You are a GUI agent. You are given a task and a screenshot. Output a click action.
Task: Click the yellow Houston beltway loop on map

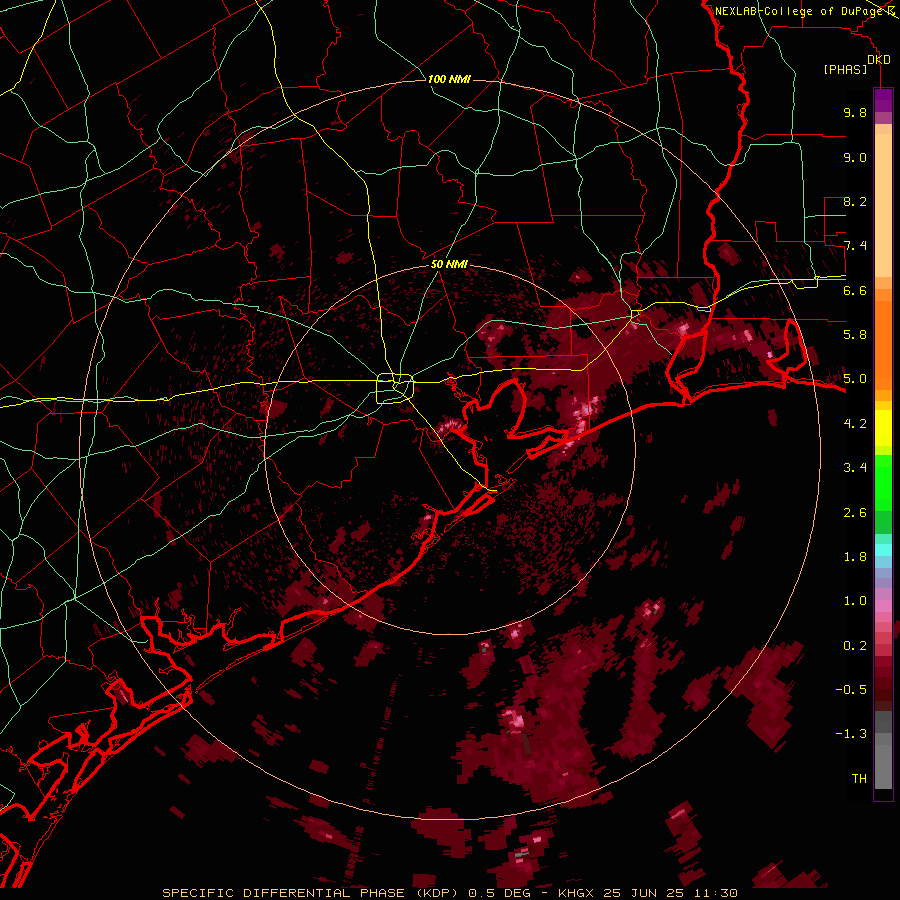[x=395, y=389]
